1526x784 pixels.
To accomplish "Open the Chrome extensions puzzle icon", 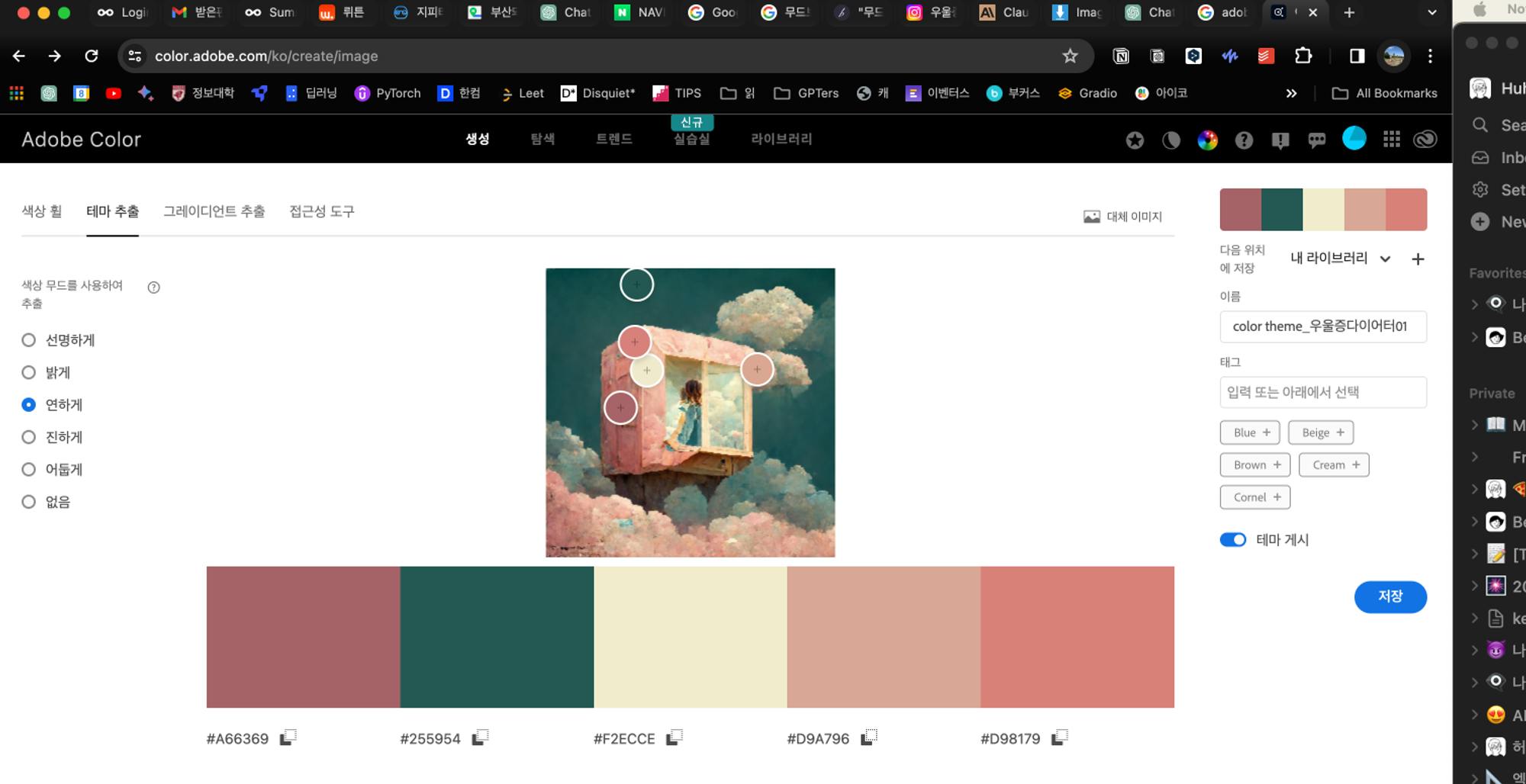I will click(x=1303, y=56).
